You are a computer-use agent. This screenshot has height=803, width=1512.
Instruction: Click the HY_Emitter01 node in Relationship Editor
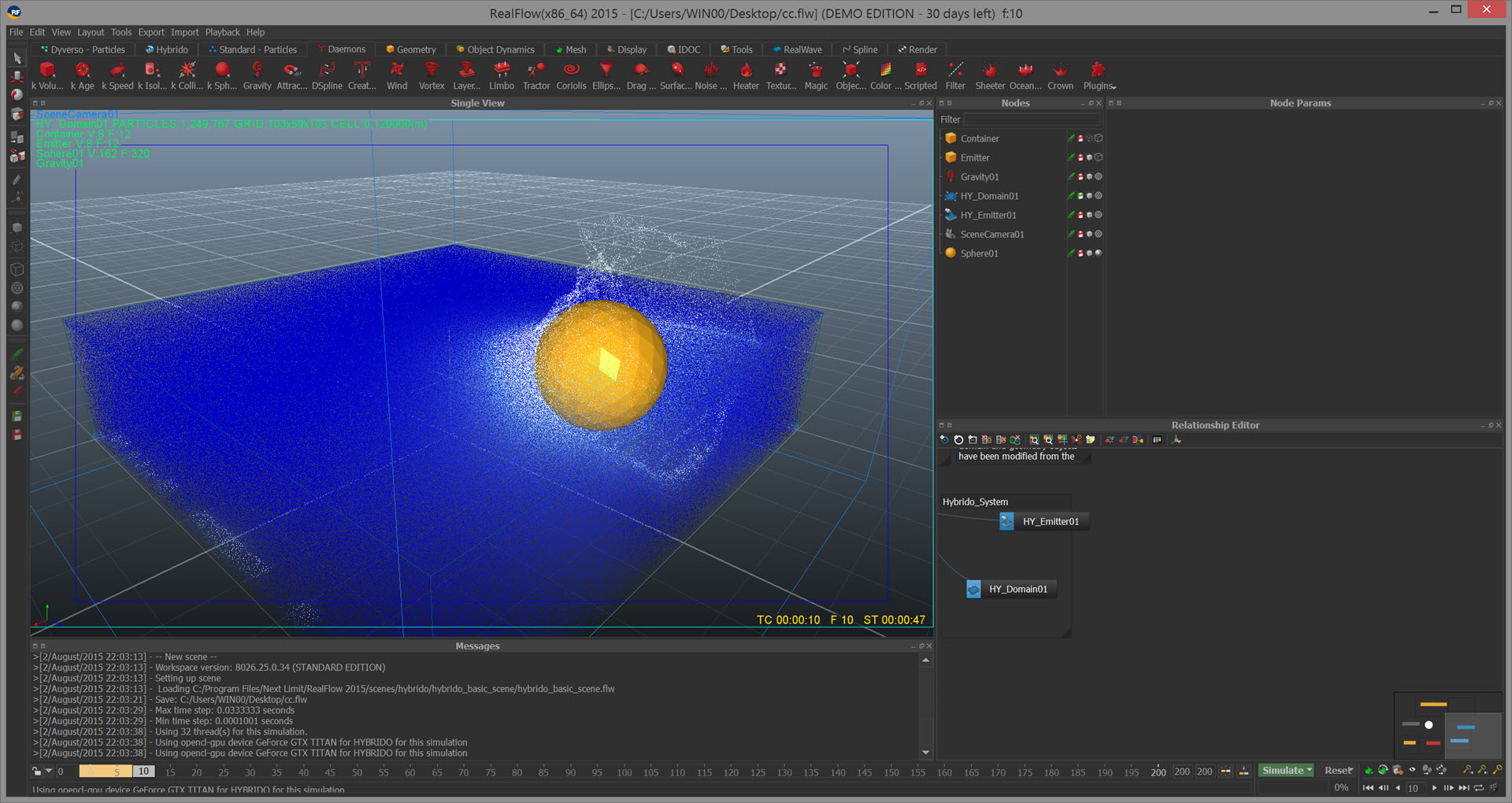(x=1044, y=521)
